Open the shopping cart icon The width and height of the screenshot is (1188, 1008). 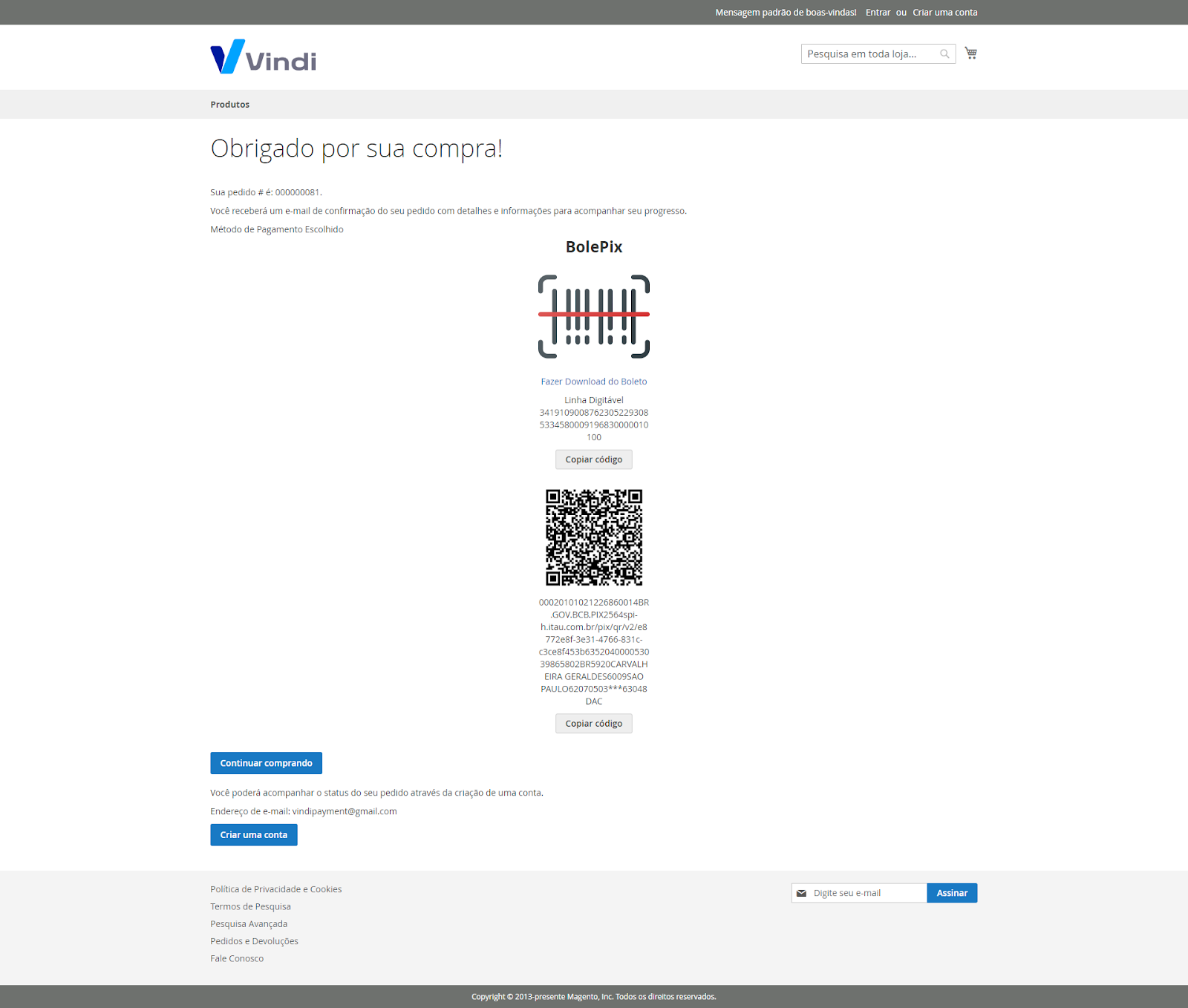[970, 53]
